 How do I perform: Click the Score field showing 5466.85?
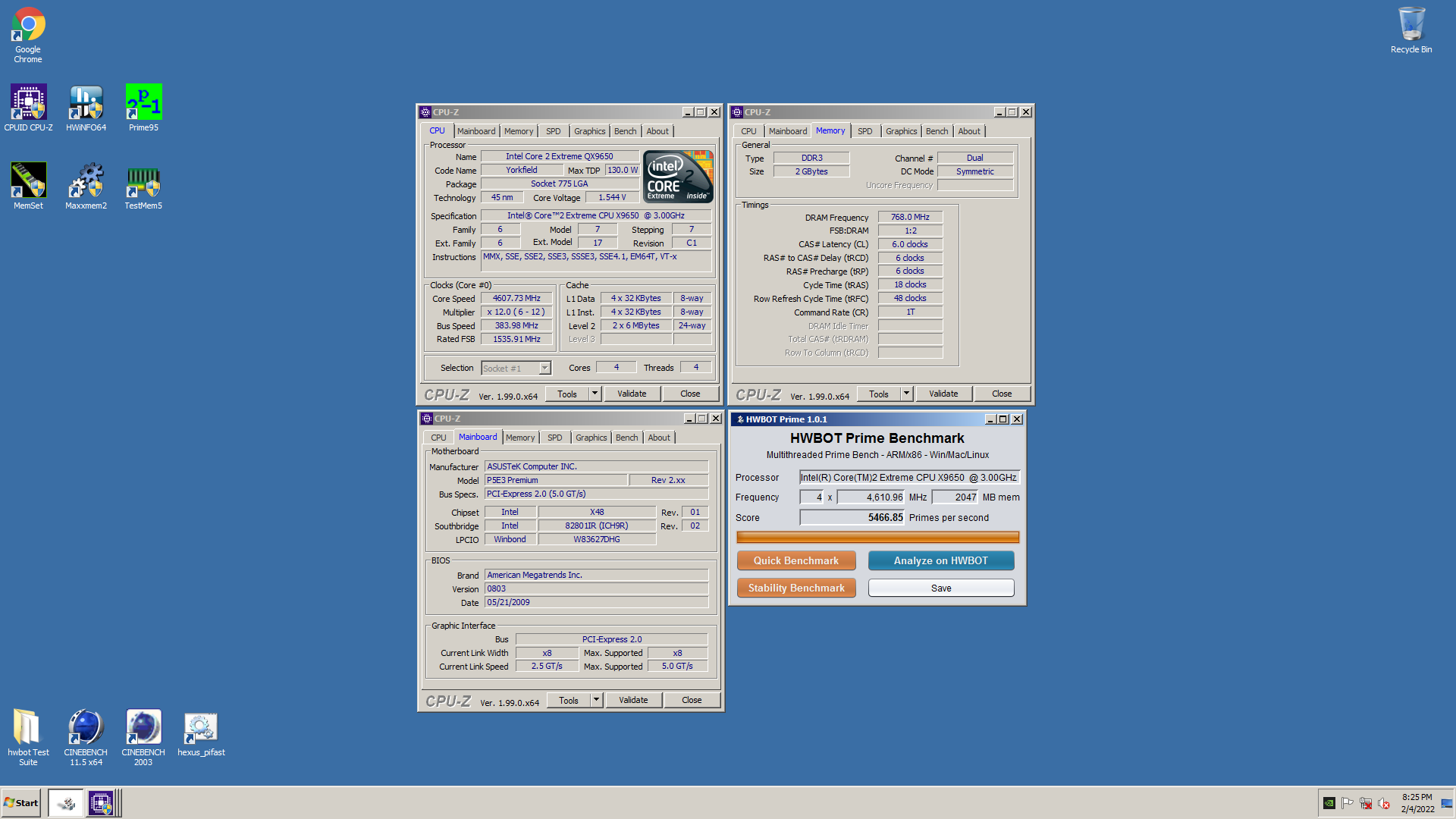pos(853,518)
